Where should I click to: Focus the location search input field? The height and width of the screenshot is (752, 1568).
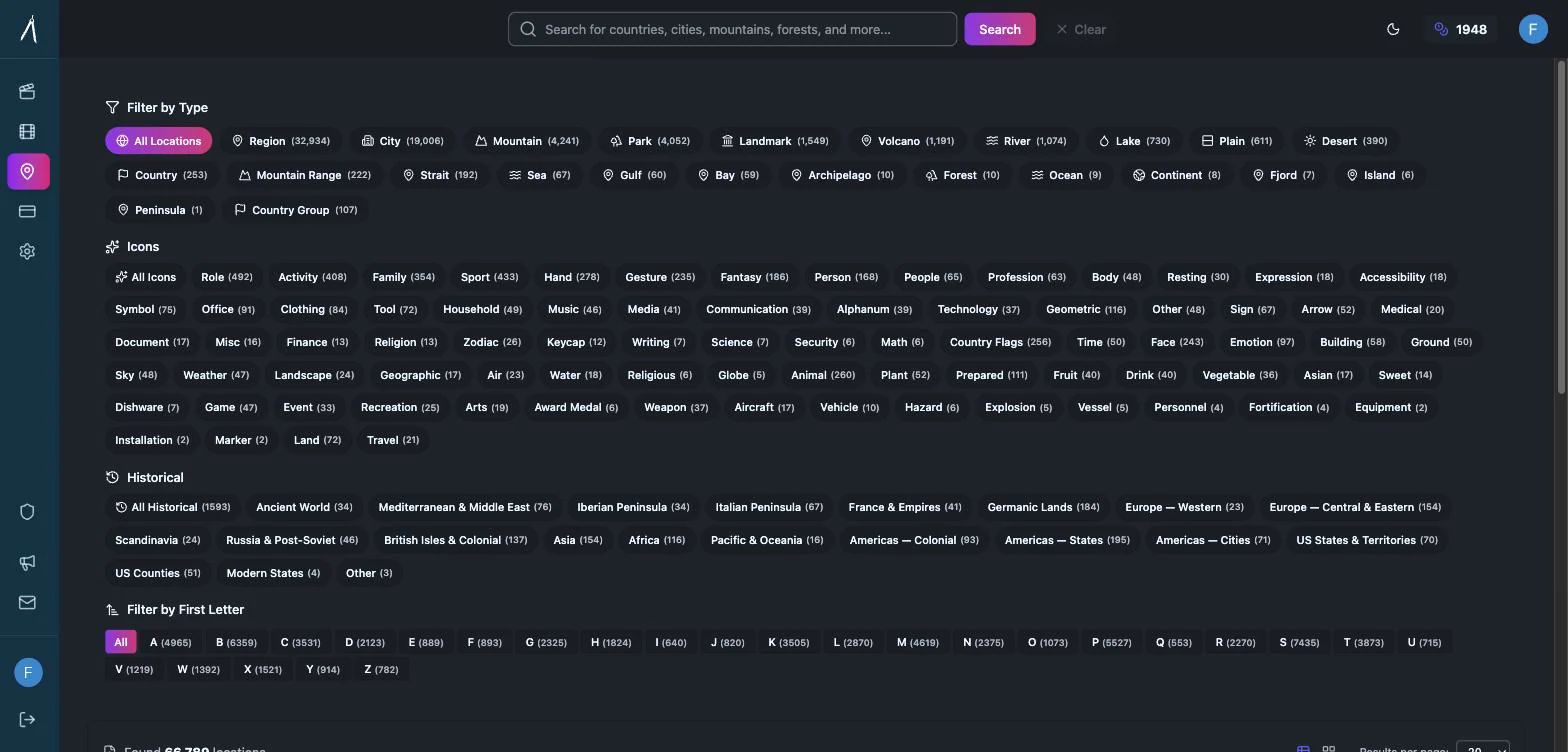click(x=732, y=29)
